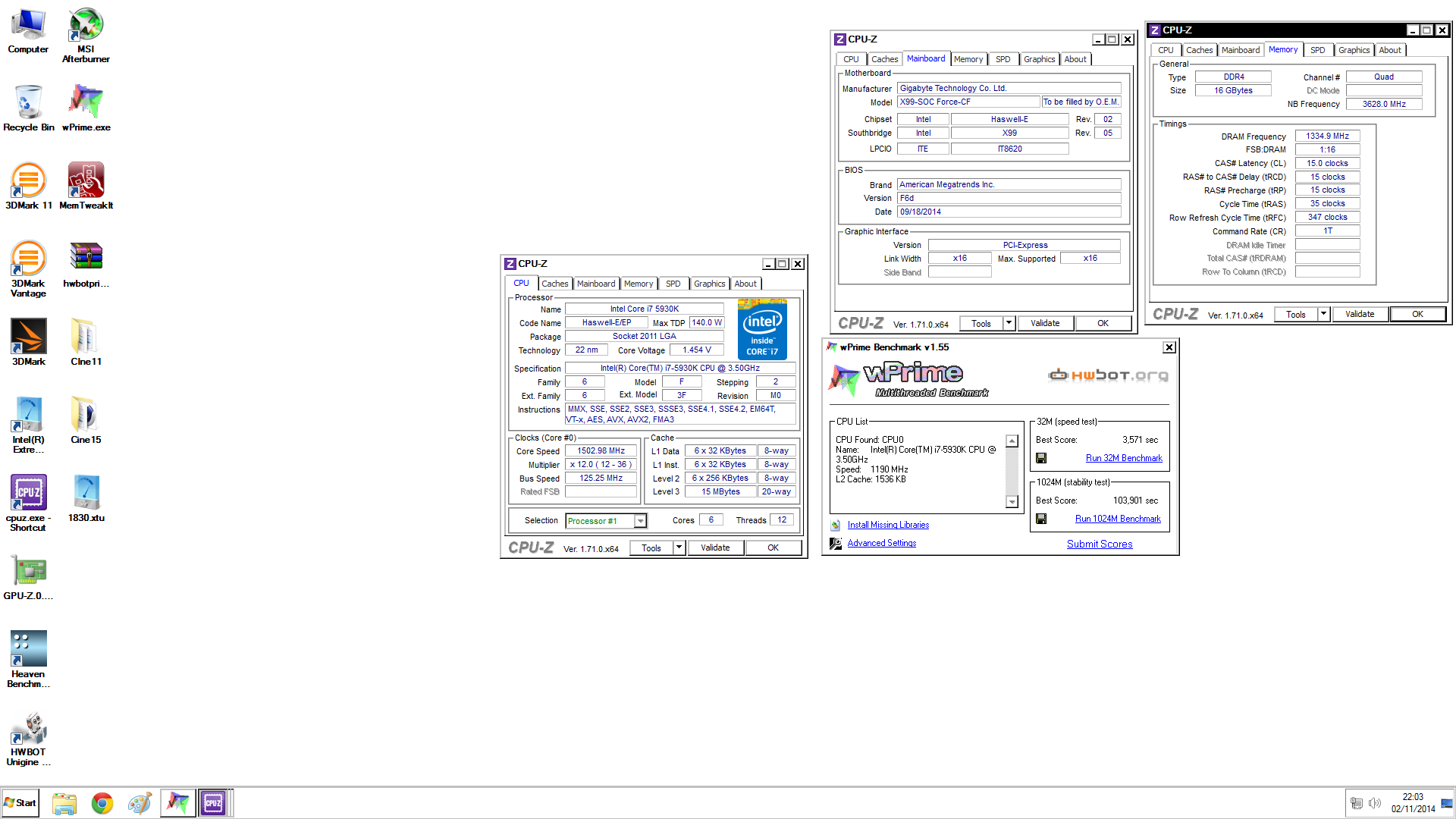Click the taskbar clock

1413,803
